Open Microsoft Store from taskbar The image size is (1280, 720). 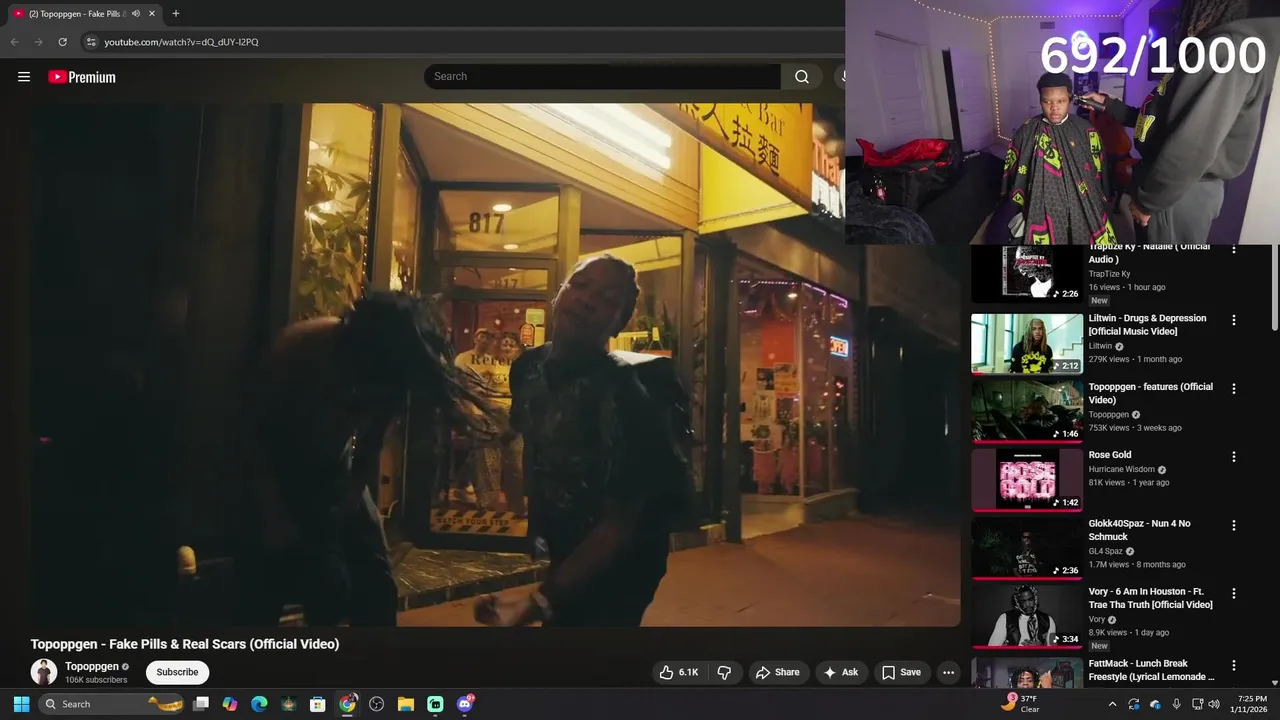[318, 704]
